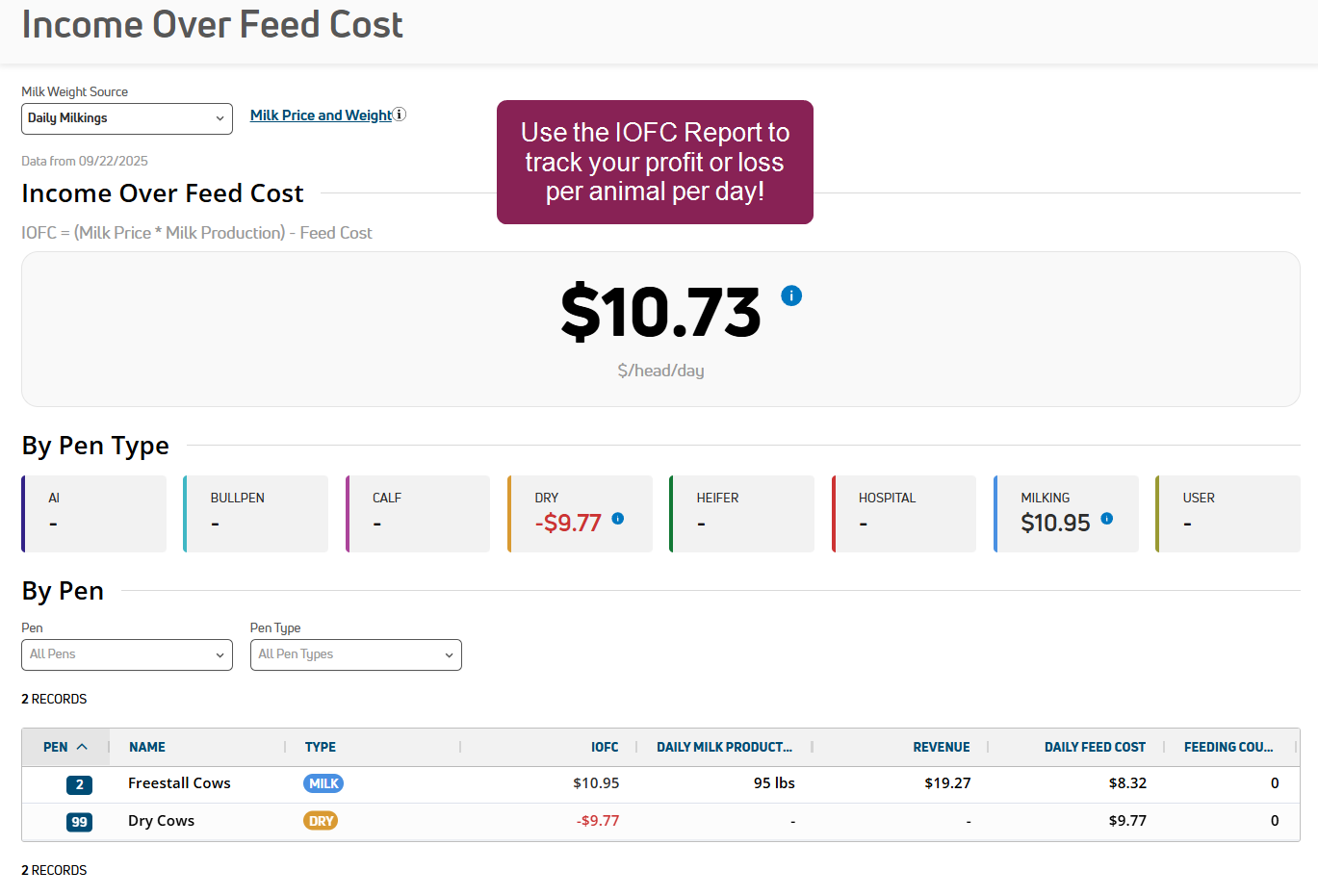
Task: Open the All Pen Types dropdown
Action: (355, 654)
